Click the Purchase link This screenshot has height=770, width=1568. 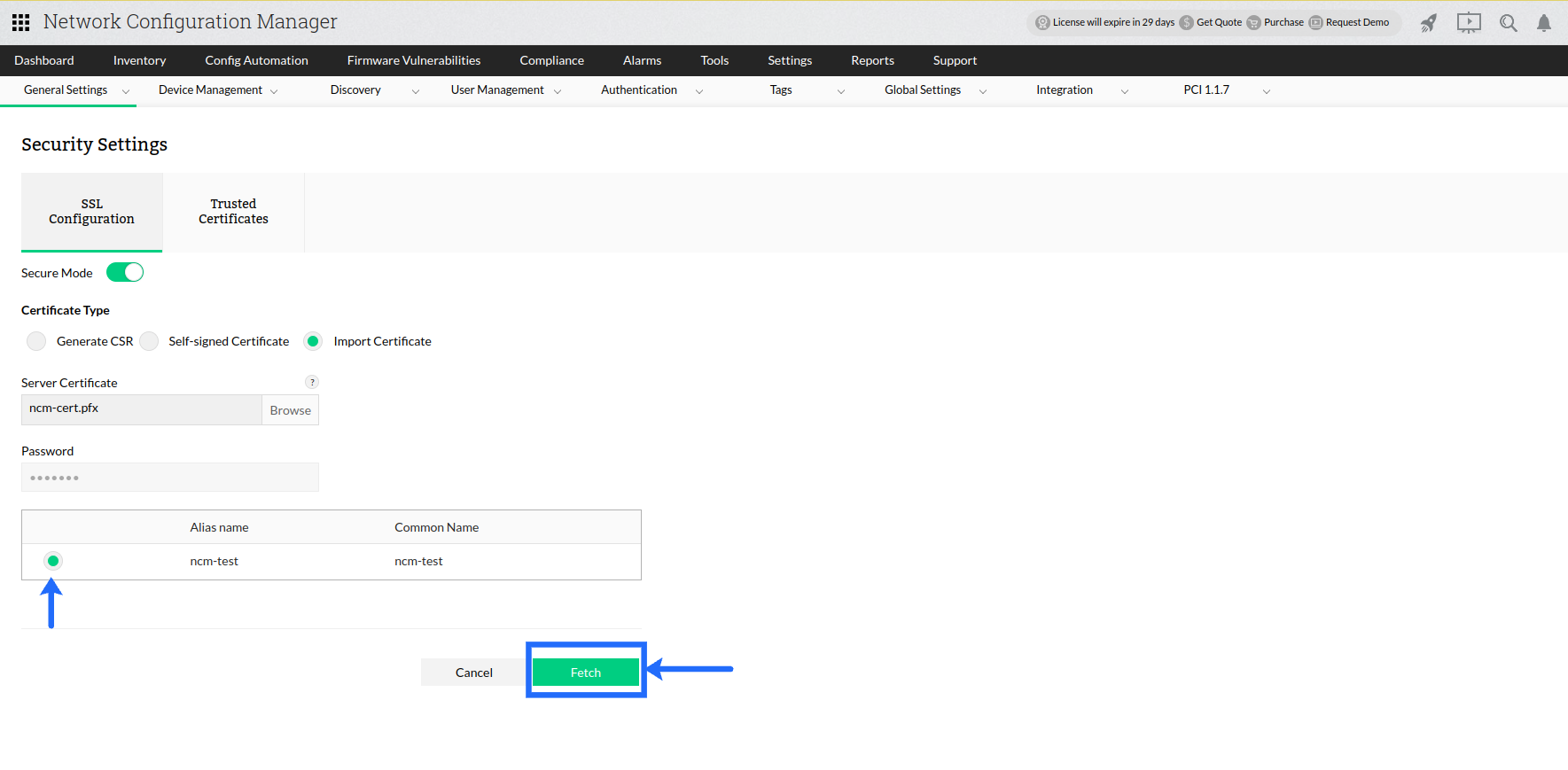(1284, 23)
